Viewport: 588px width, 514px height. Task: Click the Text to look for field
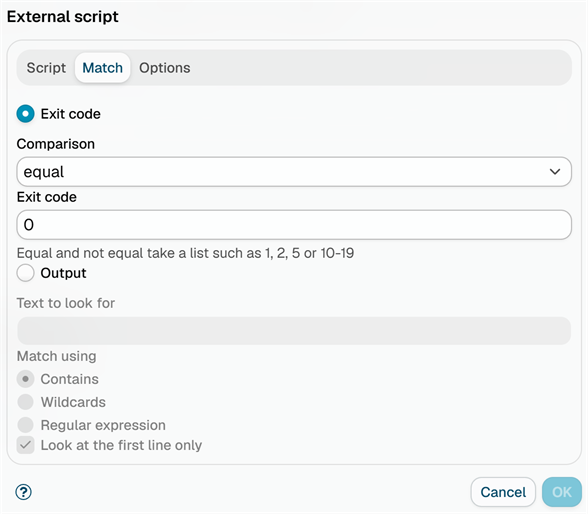click(294, 331)
